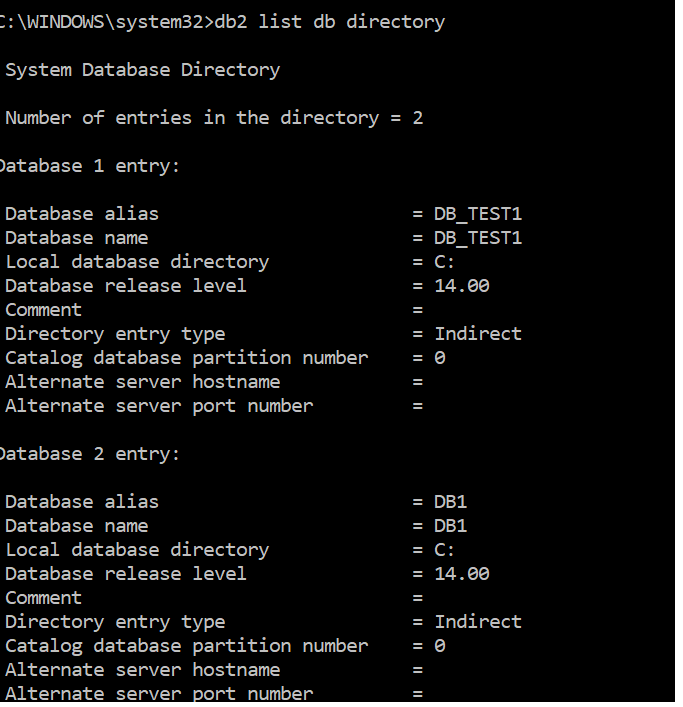The image size is (683, 707).
Task: Click 'Alternate server hostname' label in Database 1 entry
Action: (x=142, y=382)
